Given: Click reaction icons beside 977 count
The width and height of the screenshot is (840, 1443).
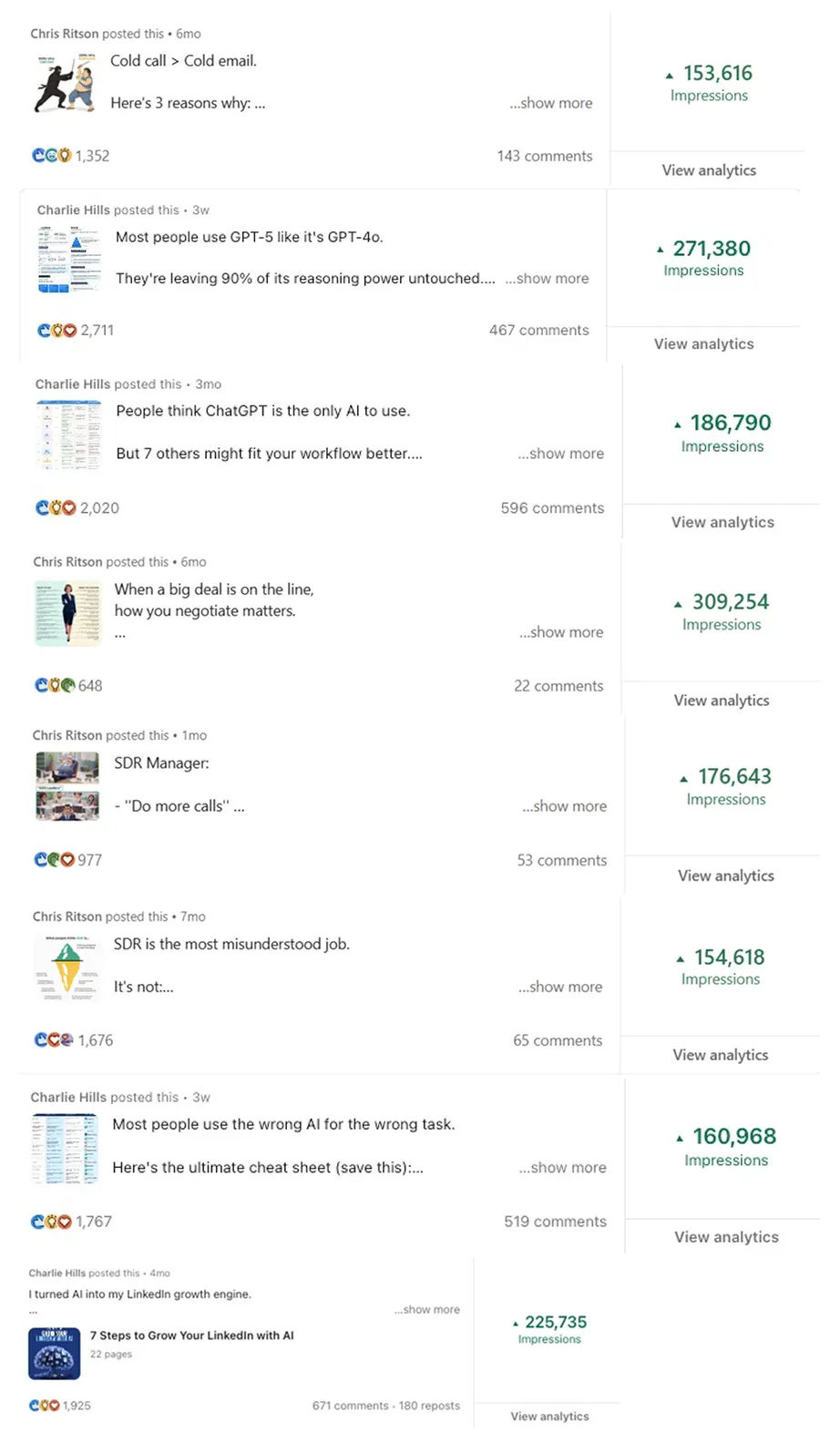Looking at the screenshot, I should pos(54,859).
